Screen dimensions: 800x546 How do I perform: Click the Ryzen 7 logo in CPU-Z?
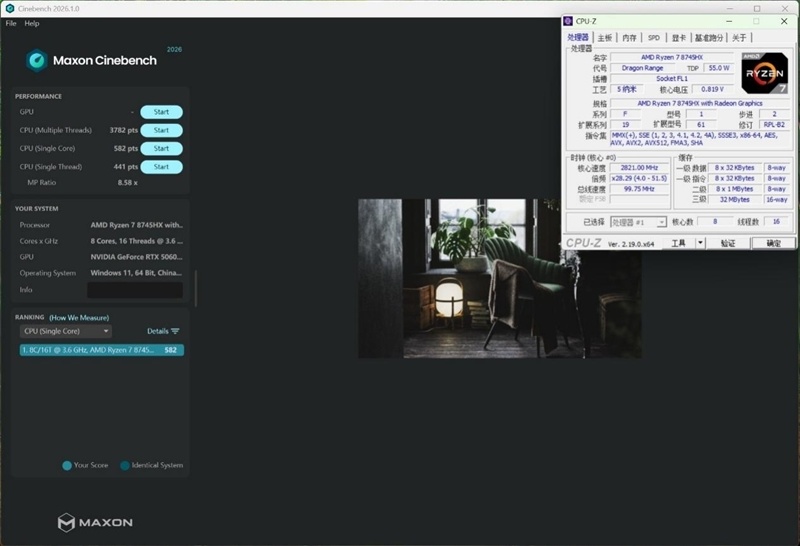764,73
